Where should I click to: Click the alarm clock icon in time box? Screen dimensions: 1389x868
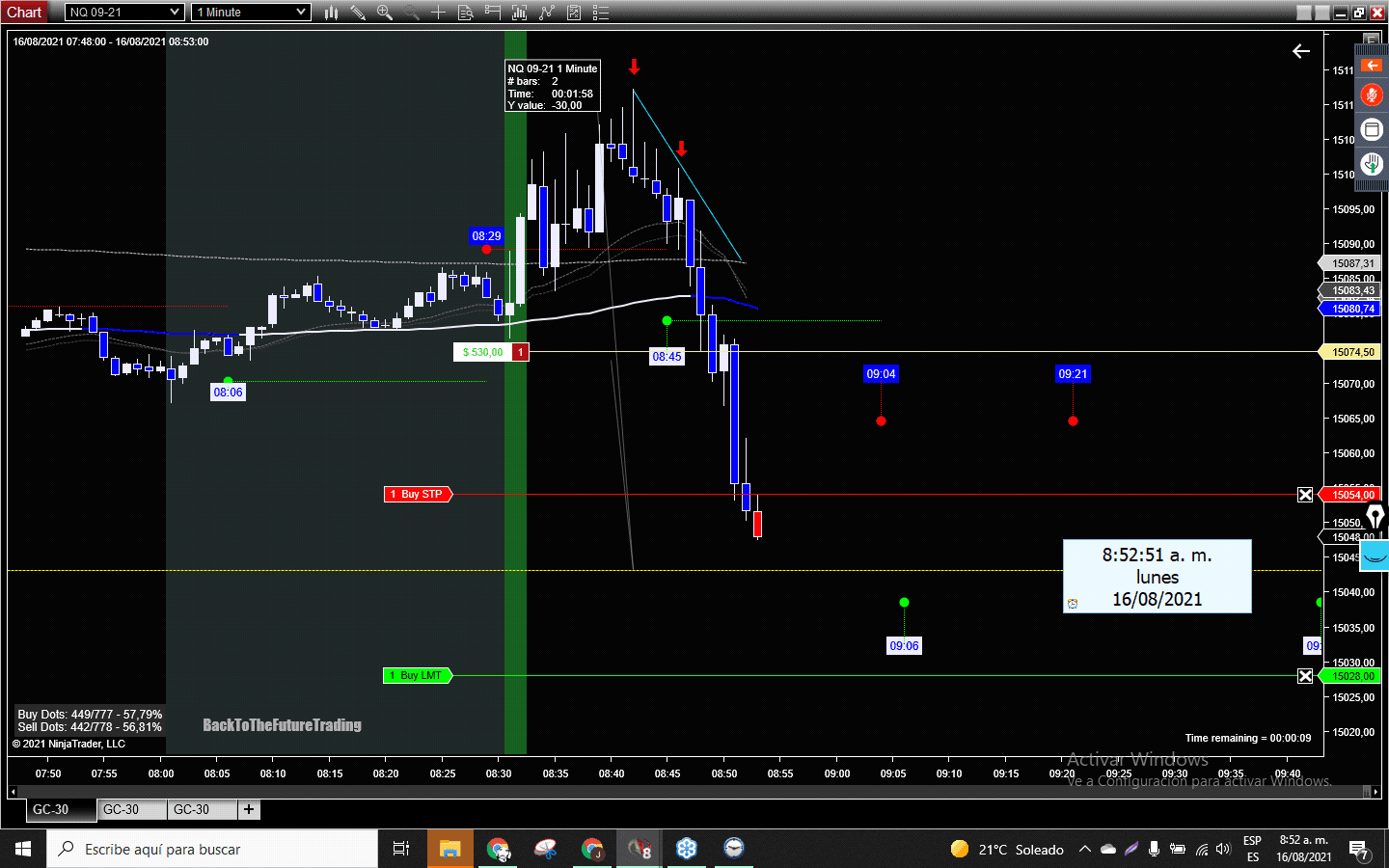tap(1073, 604)
